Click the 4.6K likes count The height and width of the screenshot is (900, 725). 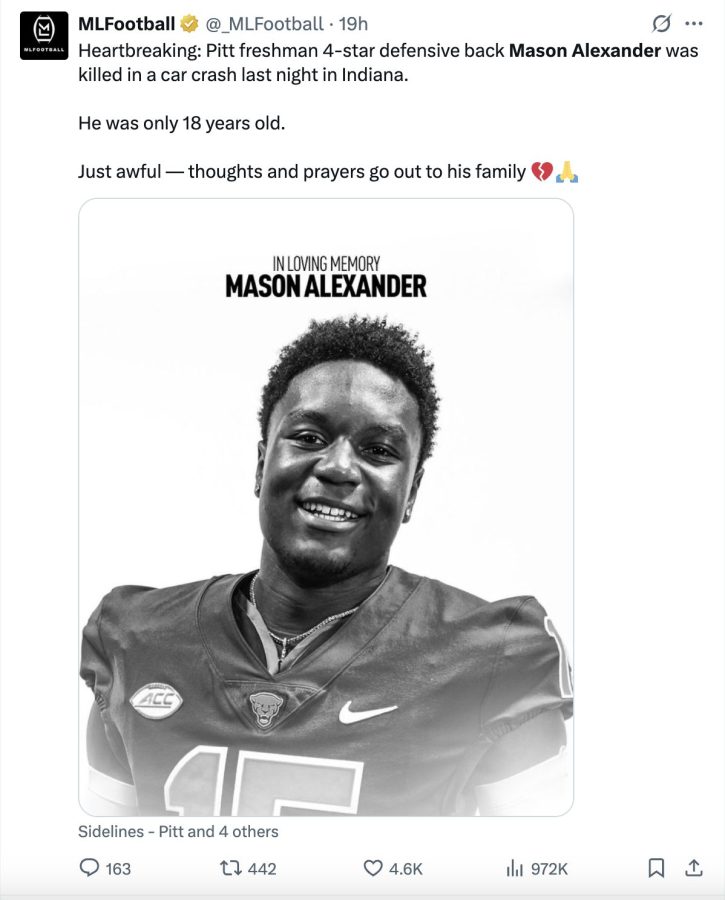[x=405, y=868]
